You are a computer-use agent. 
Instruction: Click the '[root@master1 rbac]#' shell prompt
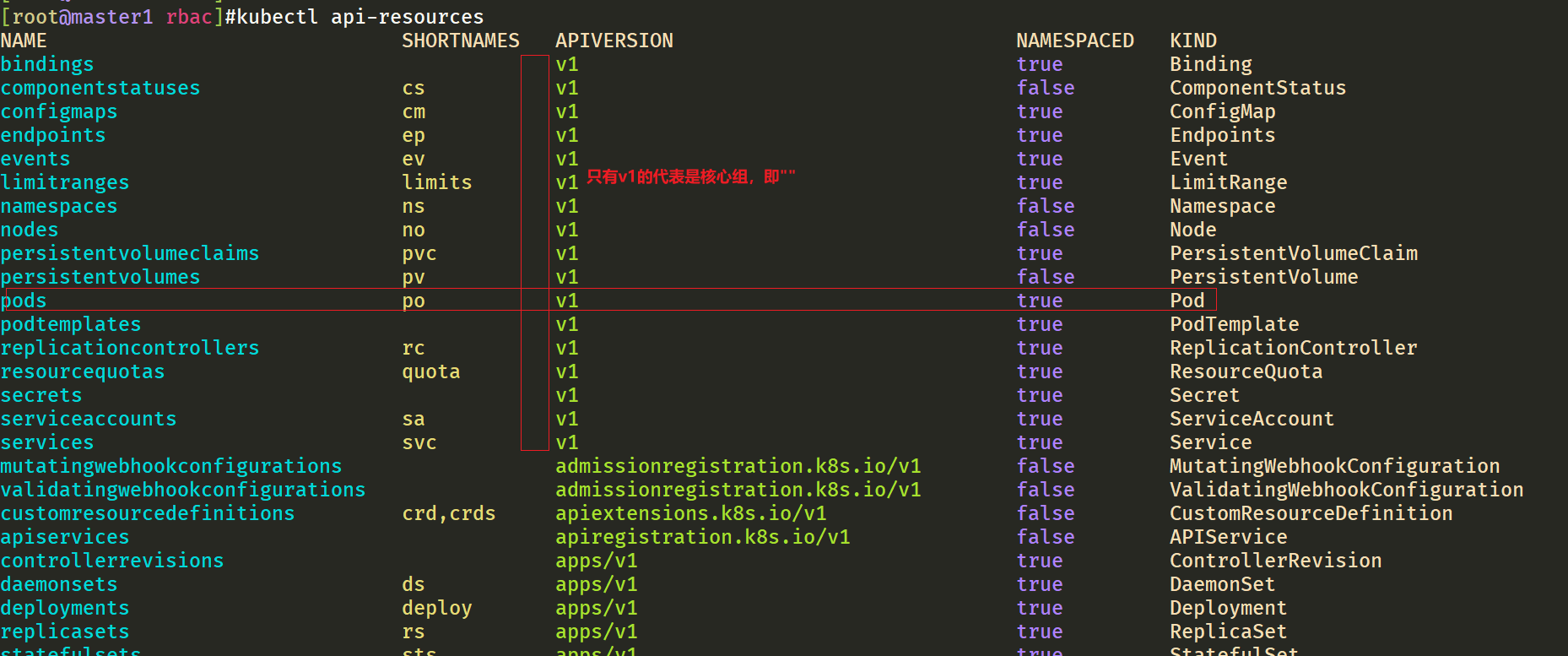coord(118,17)
